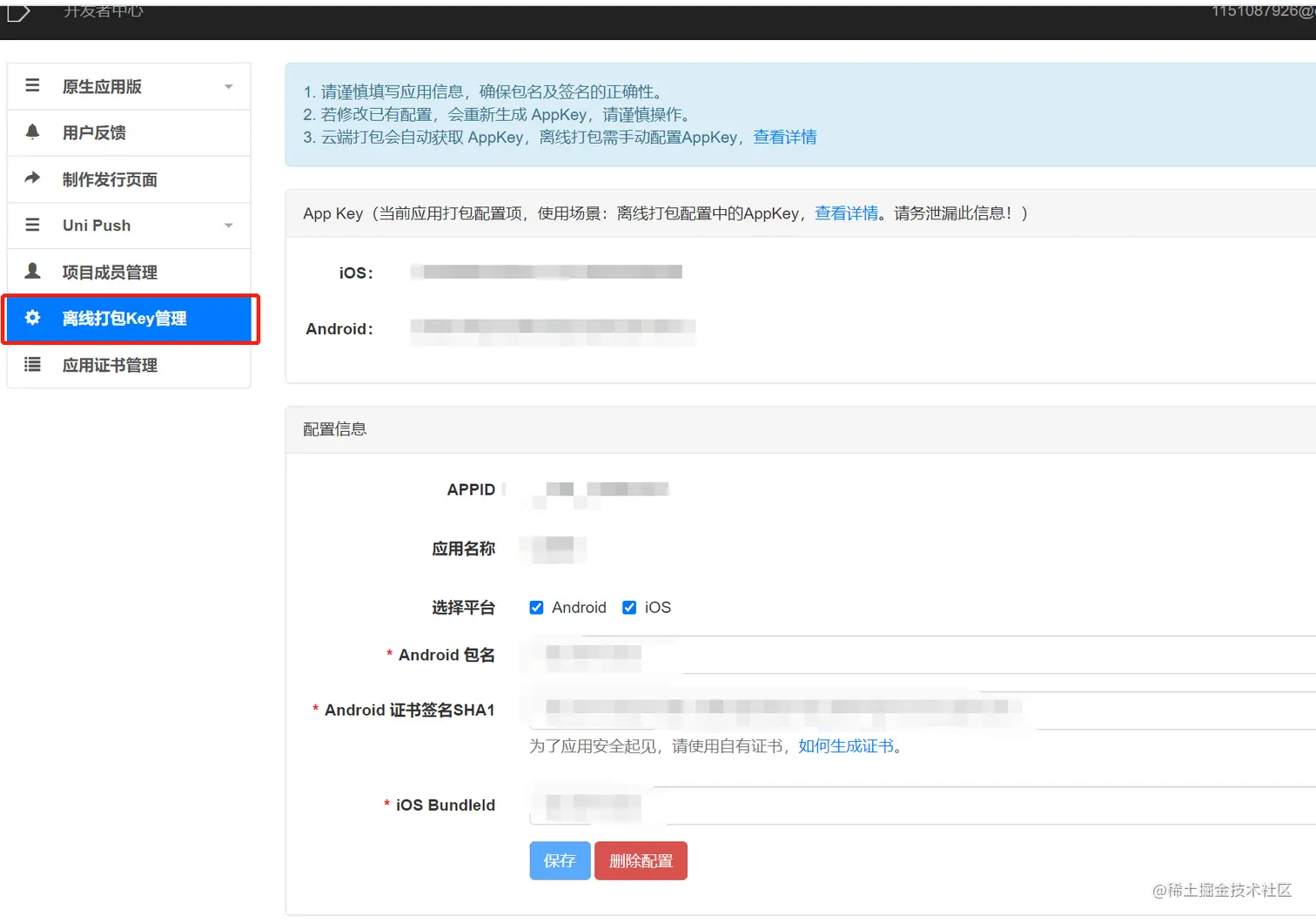Click the person icon for 项目成员管理
The image size is (1316, 923).
(32, 271)
